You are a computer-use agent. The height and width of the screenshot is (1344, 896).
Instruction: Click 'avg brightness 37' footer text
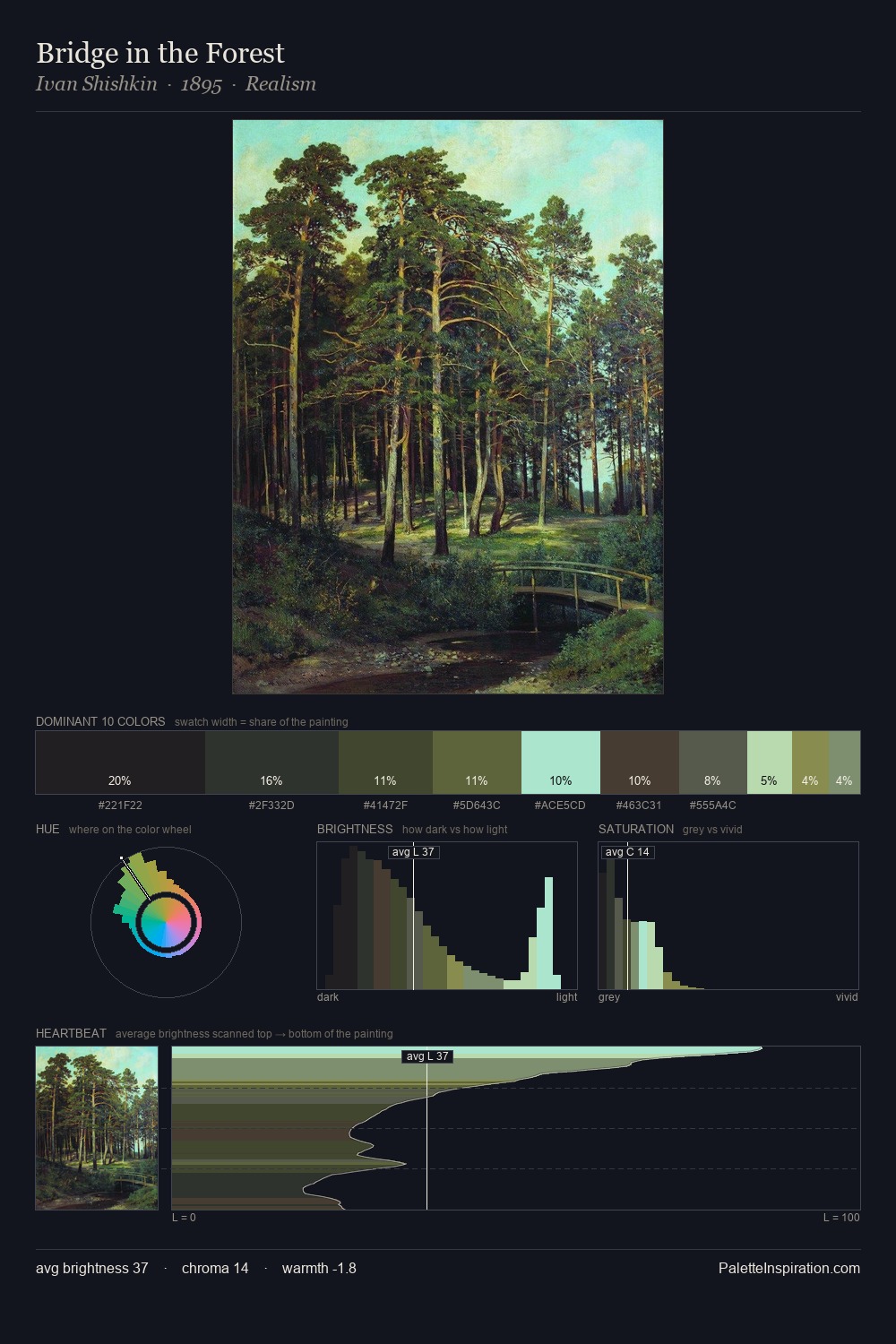(92, 1268)
